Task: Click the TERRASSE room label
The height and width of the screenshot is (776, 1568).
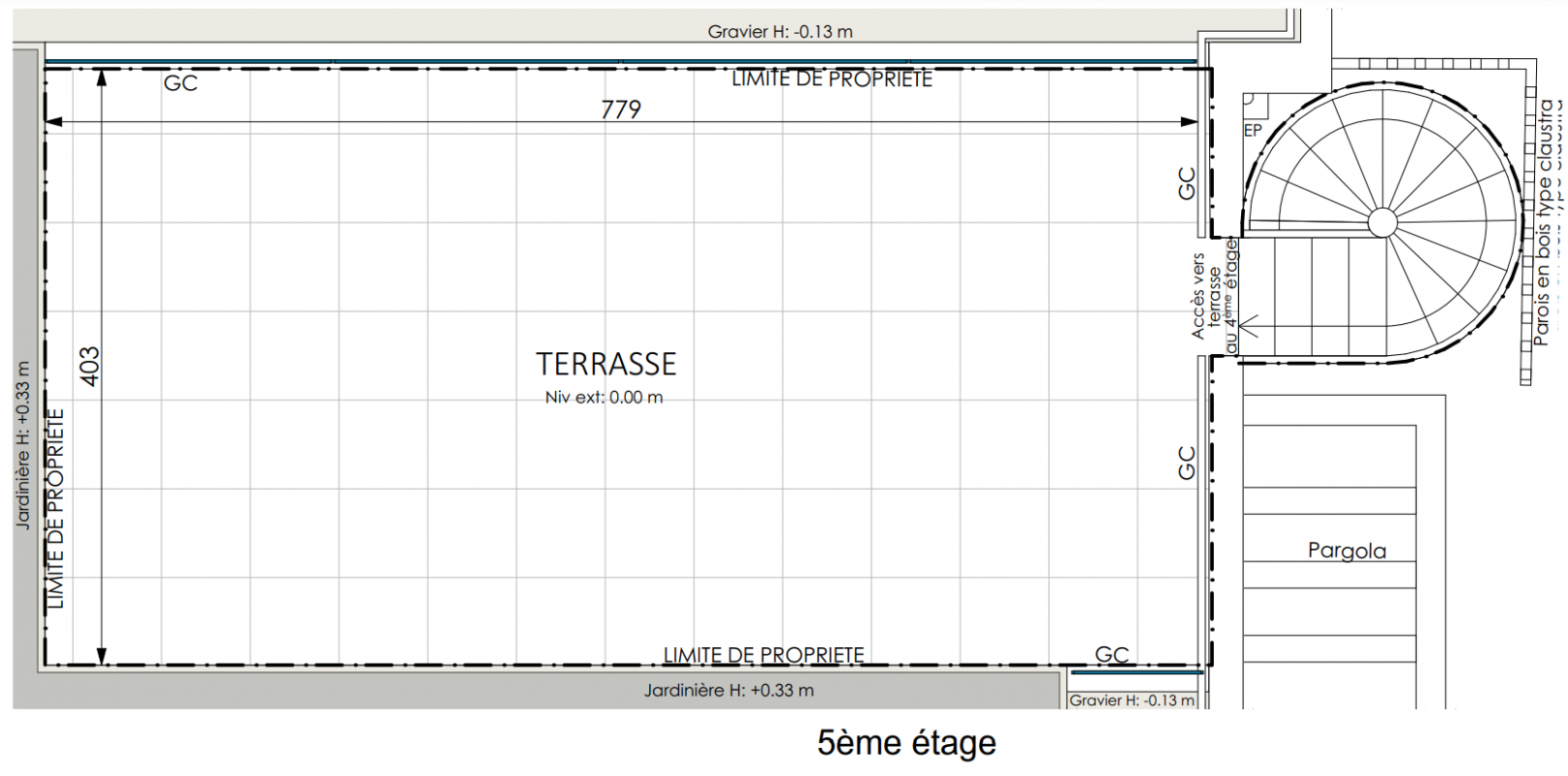Action: coord(606,364)
